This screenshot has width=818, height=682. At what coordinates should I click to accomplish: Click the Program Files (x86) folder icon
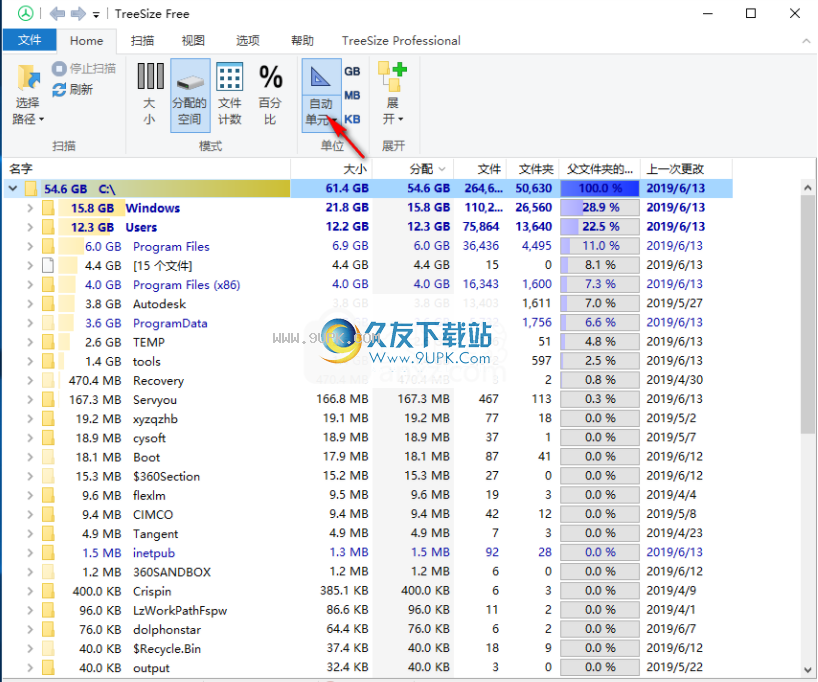point(48,285)
